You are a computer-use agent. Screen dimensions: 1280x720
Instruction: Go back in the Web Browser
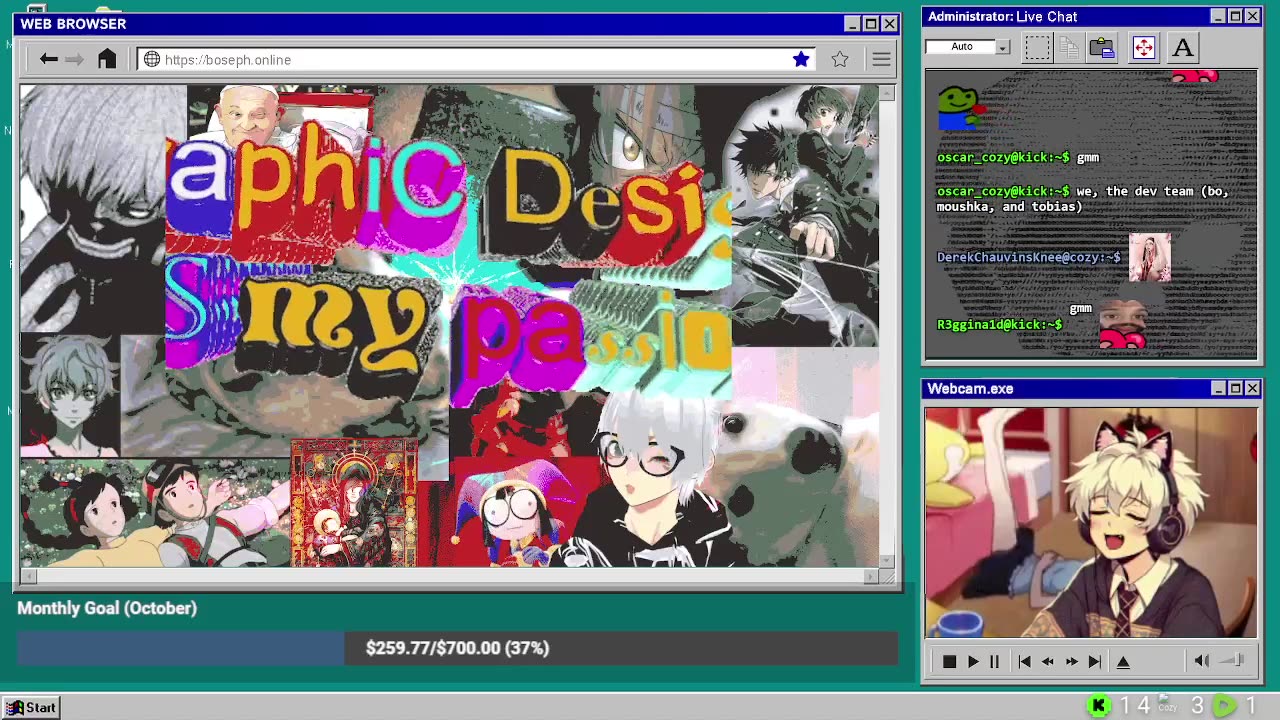click(x=48, y=60)
